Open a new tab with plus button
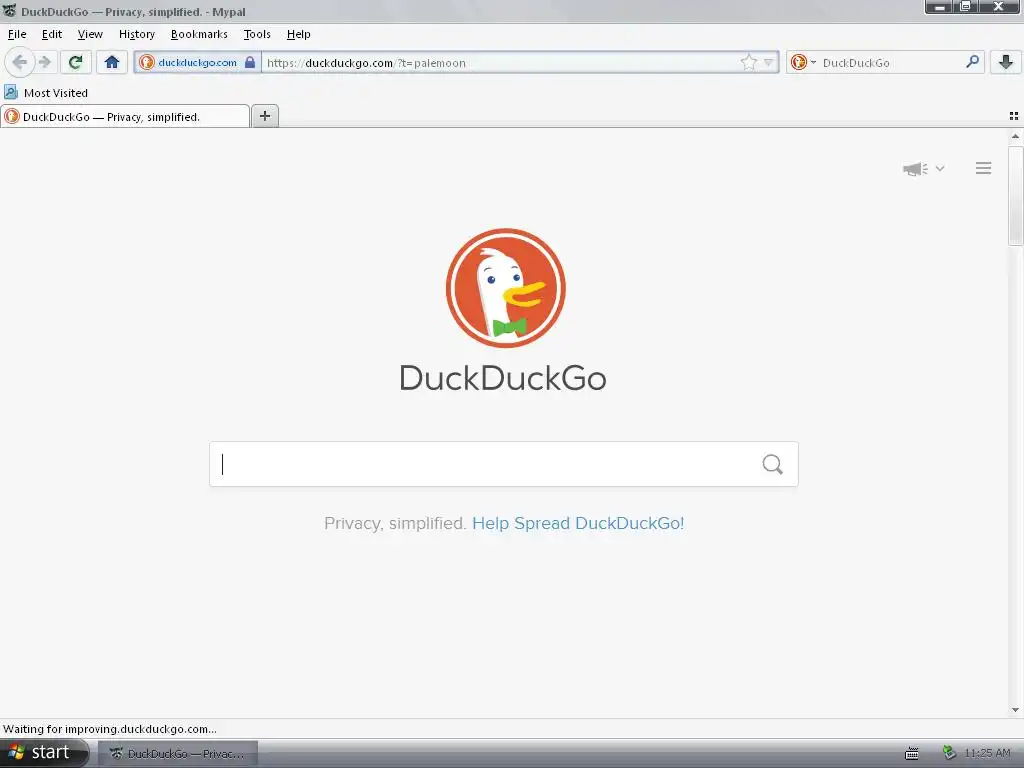Image resolution: width=1024 pixels, height=768 pixels. [265, 116]
